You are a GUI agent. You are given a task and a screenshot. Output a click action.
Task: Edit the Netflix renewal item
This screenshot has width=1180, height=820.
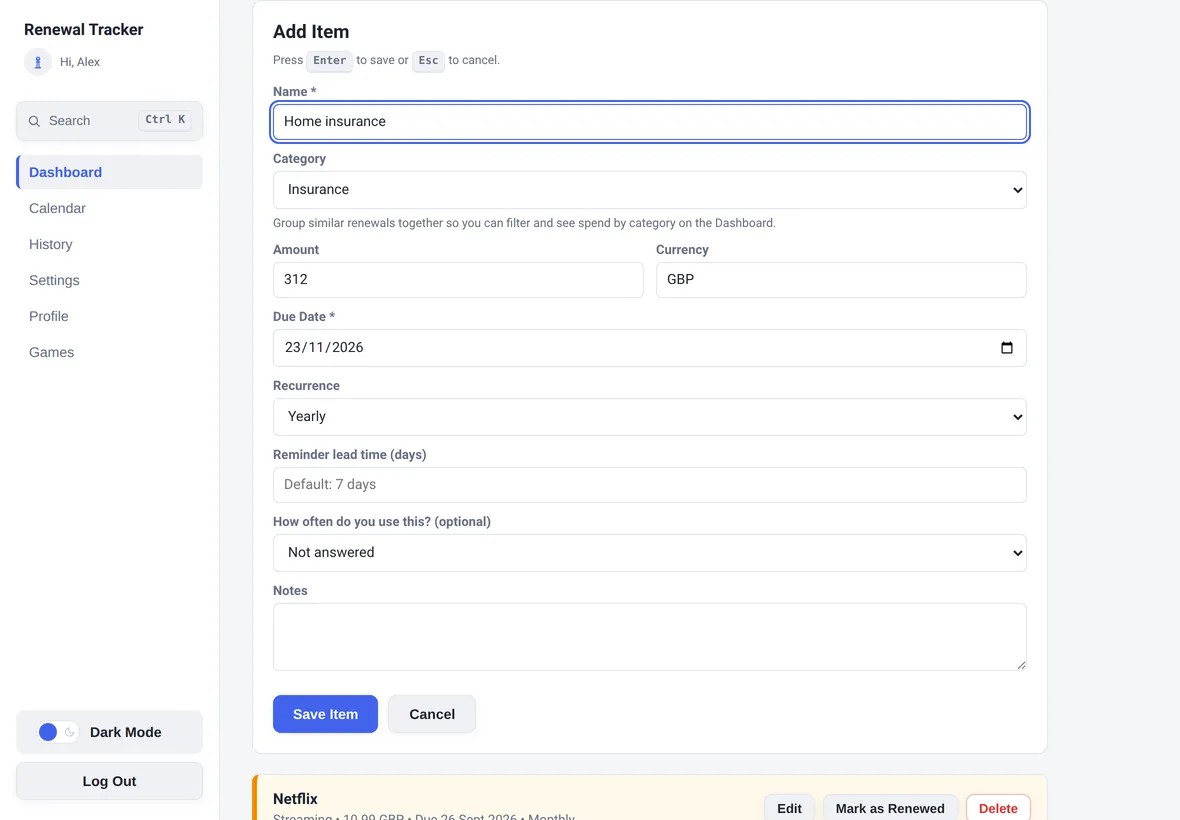[x=789, y=808]
